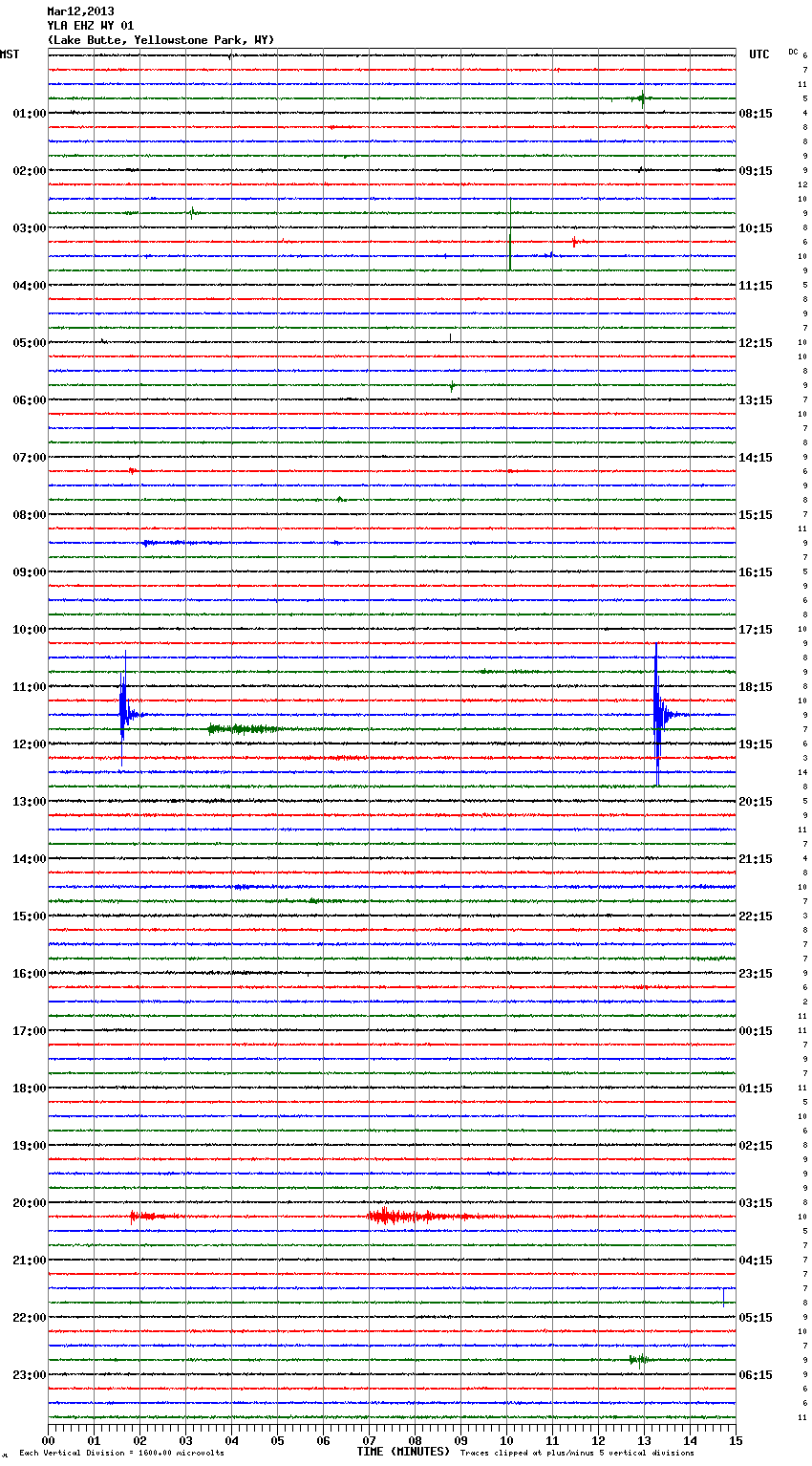The height and width of the screenshot is (1466, 812).
Task: Click the 18:15 UTC time label
Action: pos(756,687)
